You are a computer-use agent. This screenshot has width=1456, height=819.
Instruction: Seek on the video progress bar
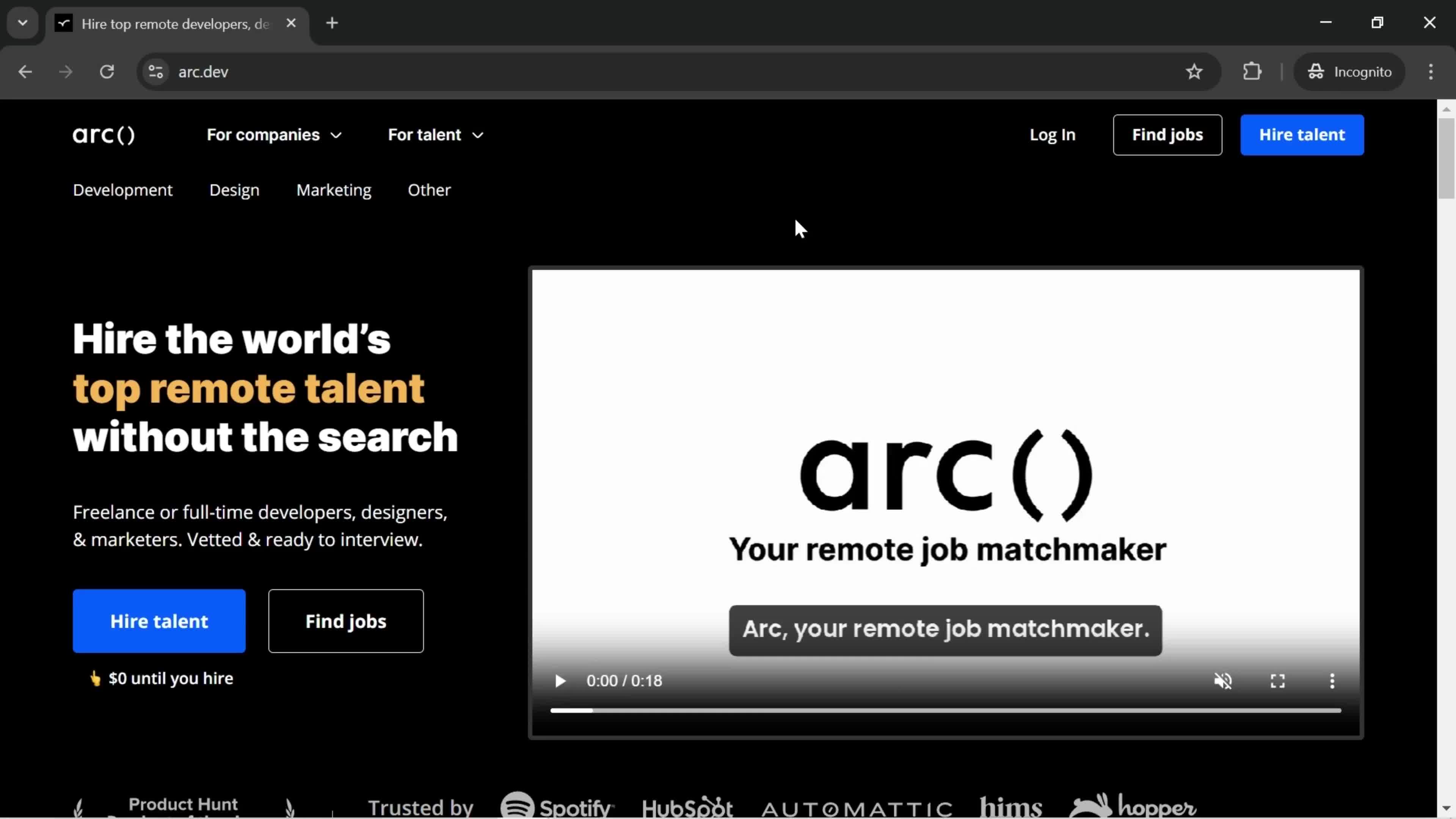946,711
